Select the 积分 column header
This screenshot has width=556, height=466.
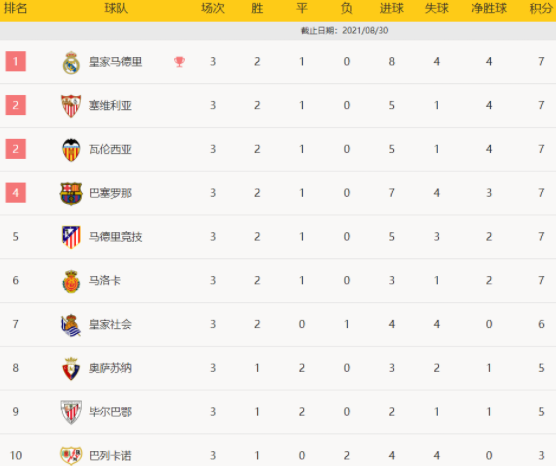(x=541, y=8)
